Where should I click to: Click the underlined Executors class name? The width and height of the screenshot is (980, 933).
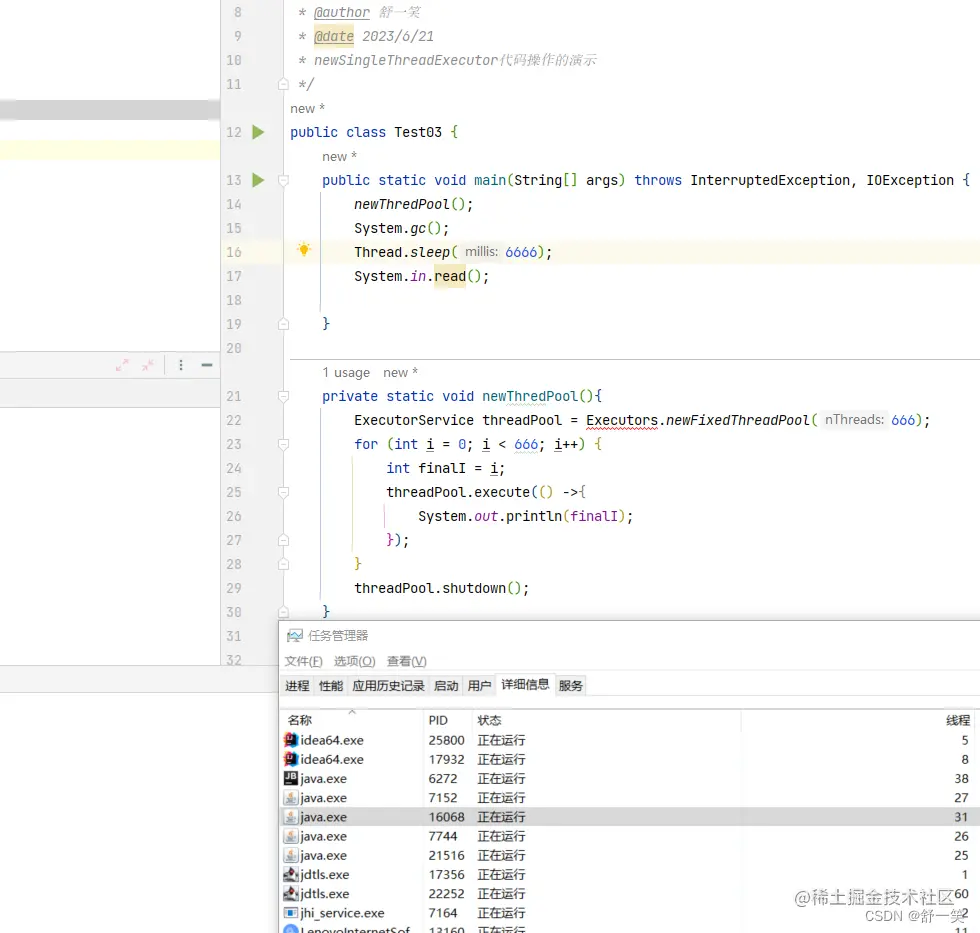(622, 420)
